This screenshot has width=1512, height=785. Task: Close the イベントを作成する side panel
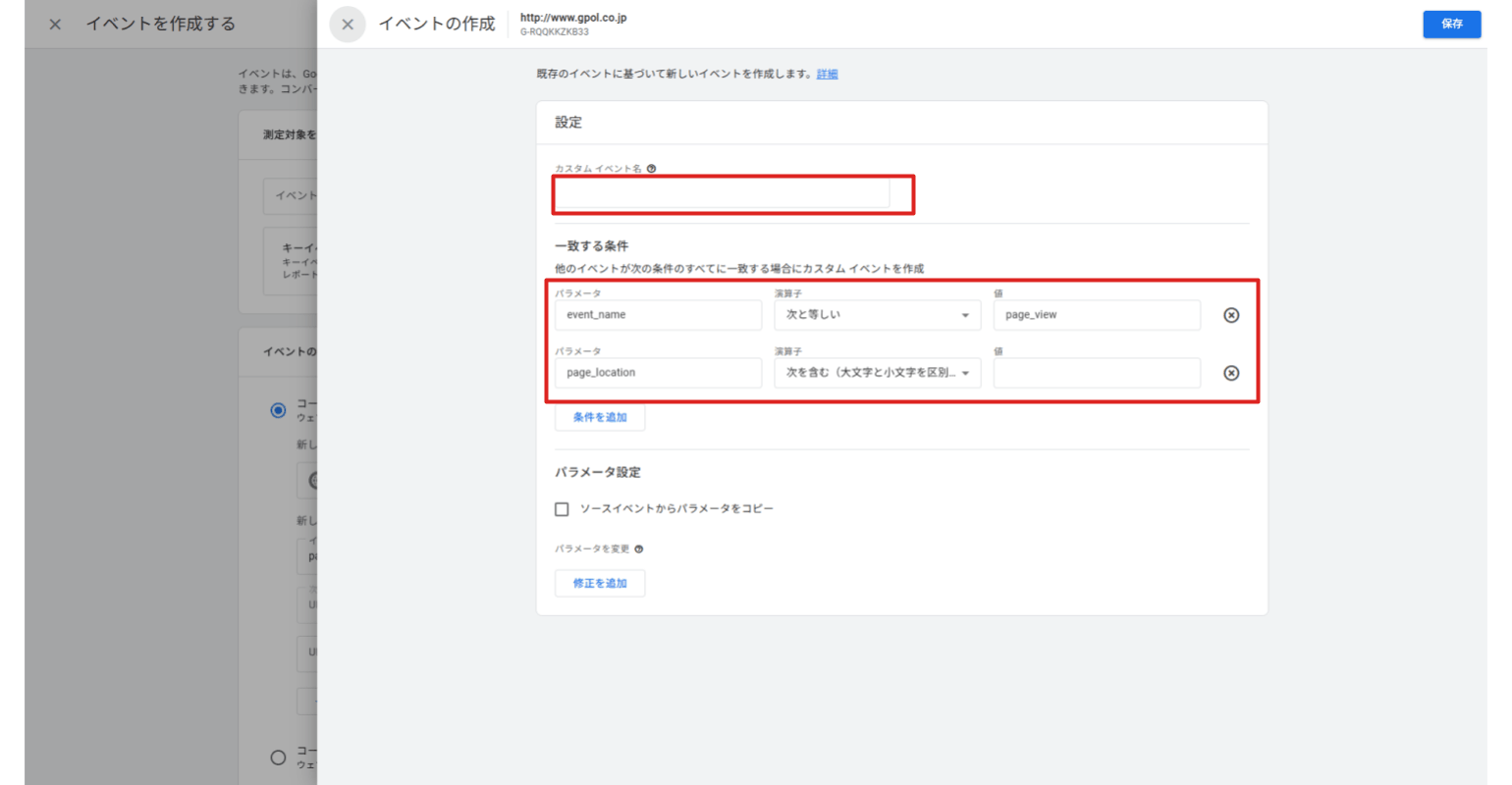click(x=54, y=24)
